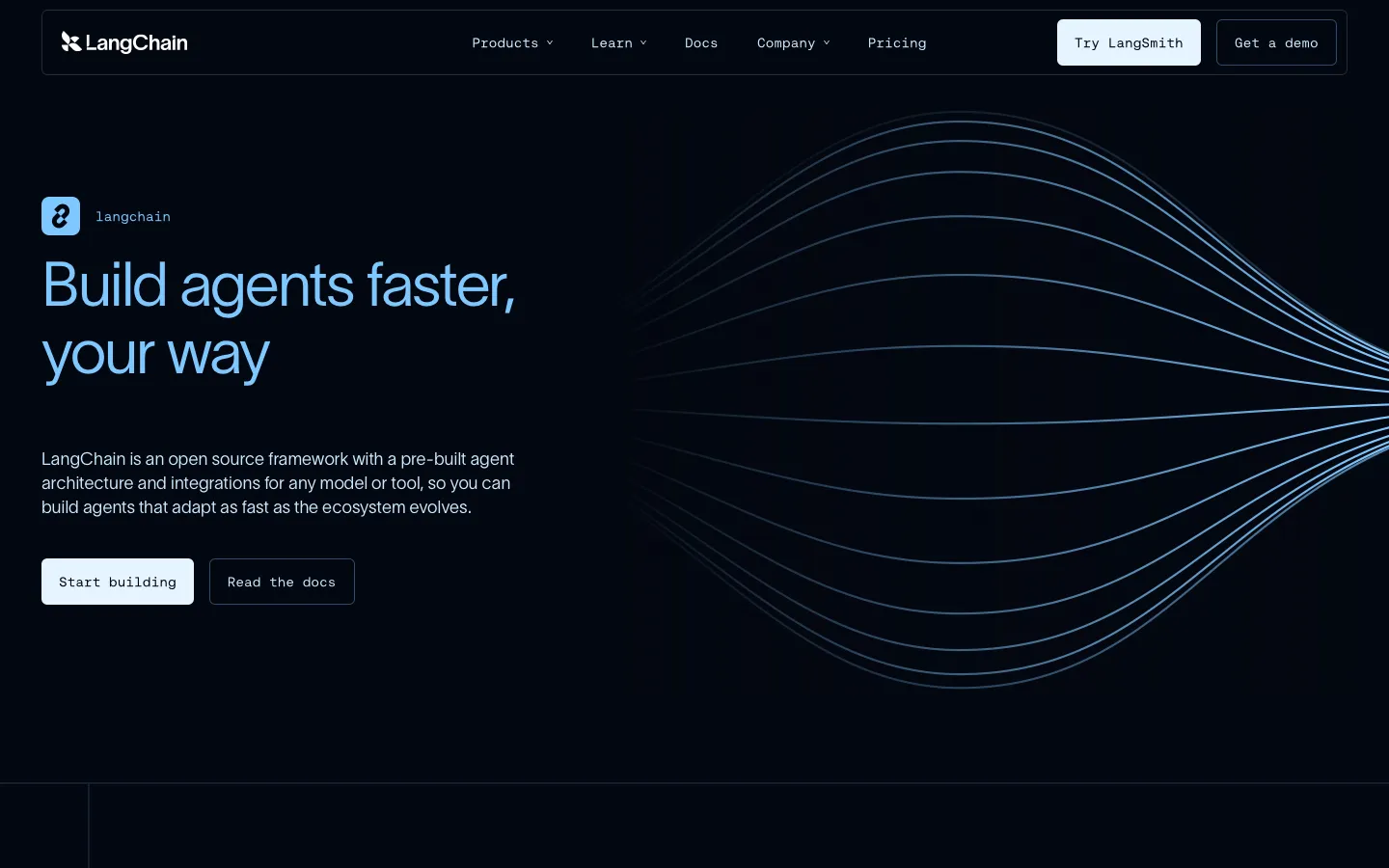Open Read the docs link
Image resolution: width=1389 pixels, height=868 pixels.
282,582
